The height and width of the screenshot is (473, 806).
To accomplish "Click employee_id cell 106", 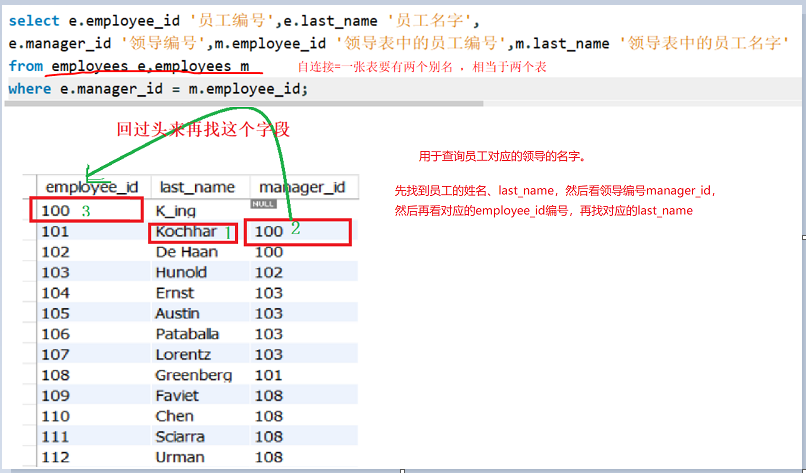I will [x=94, y=334].
